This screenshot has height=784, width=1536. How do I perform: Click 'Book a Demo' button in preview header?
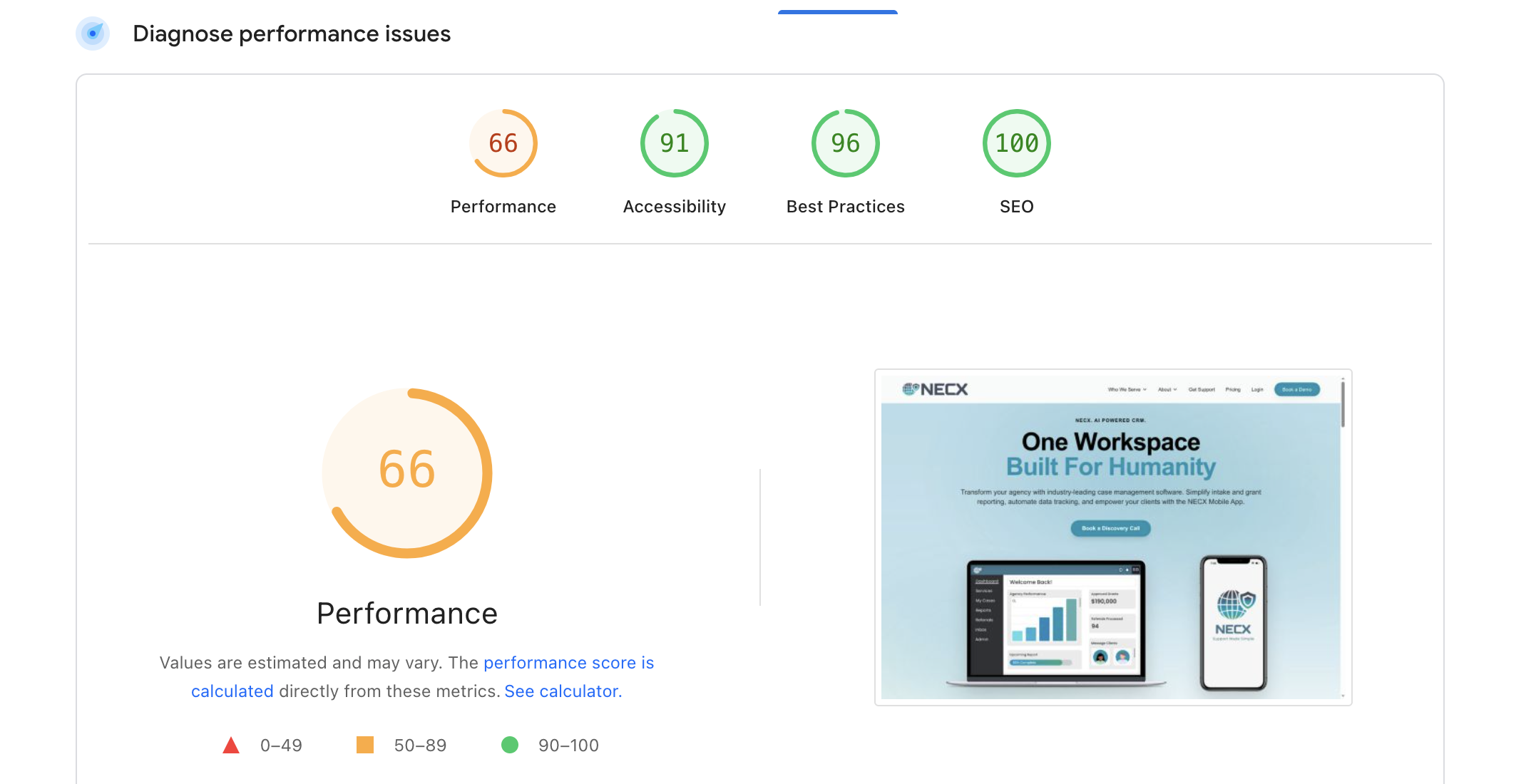tap(1296, 390)
